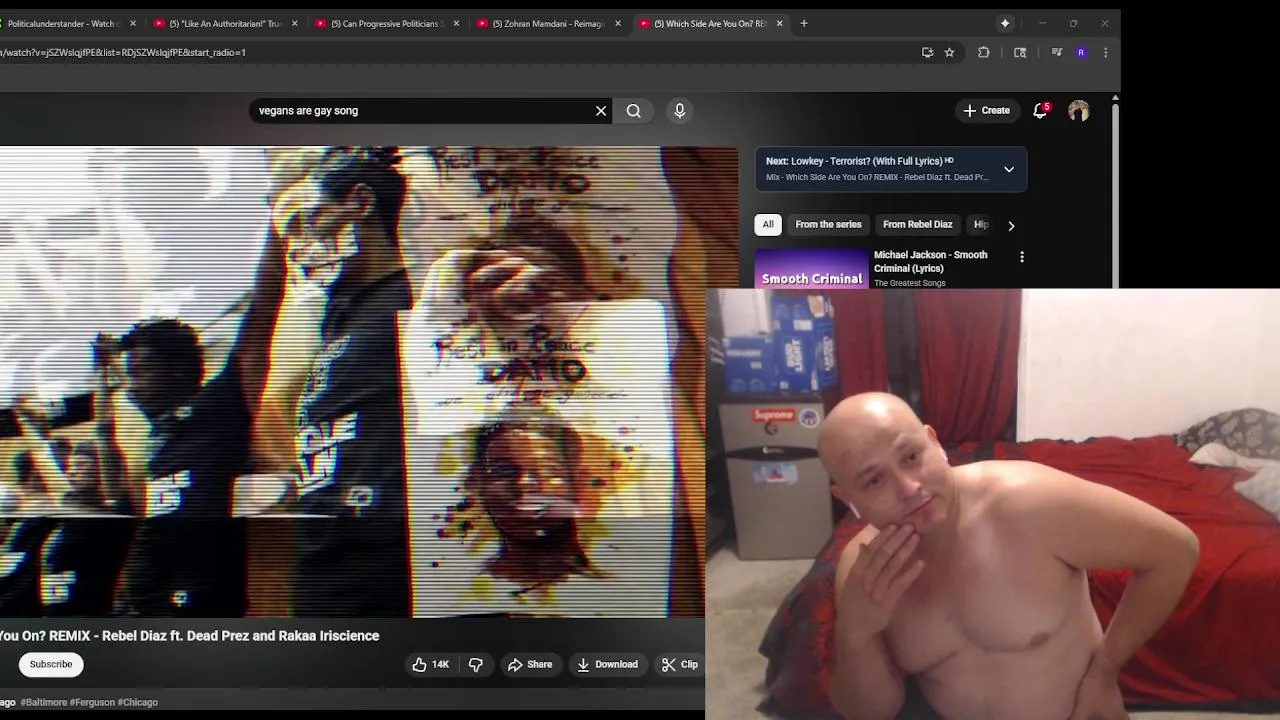Select the From the series chip
This screenshot has height=720, width=1280.
tap(828, 225)
